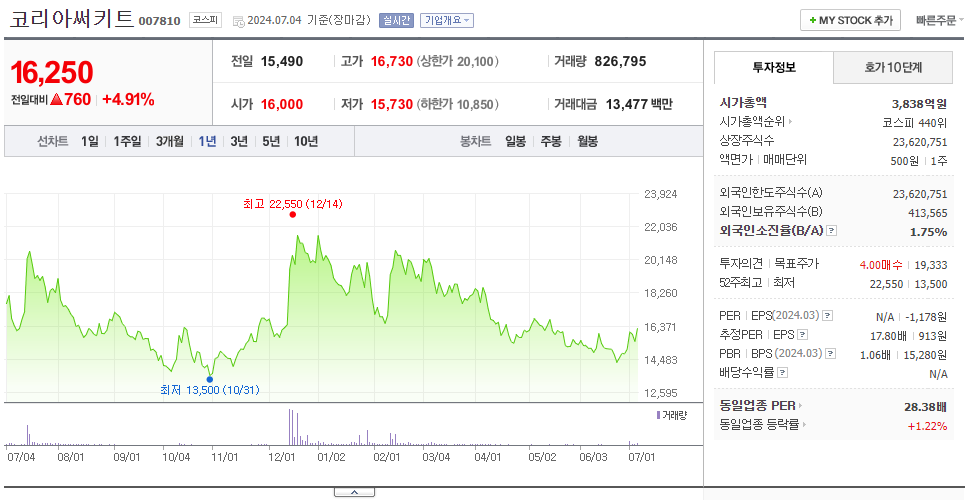Show the 일봉 candlestick chart
This screenshot has height=500, width=968.
click(515, 141)
